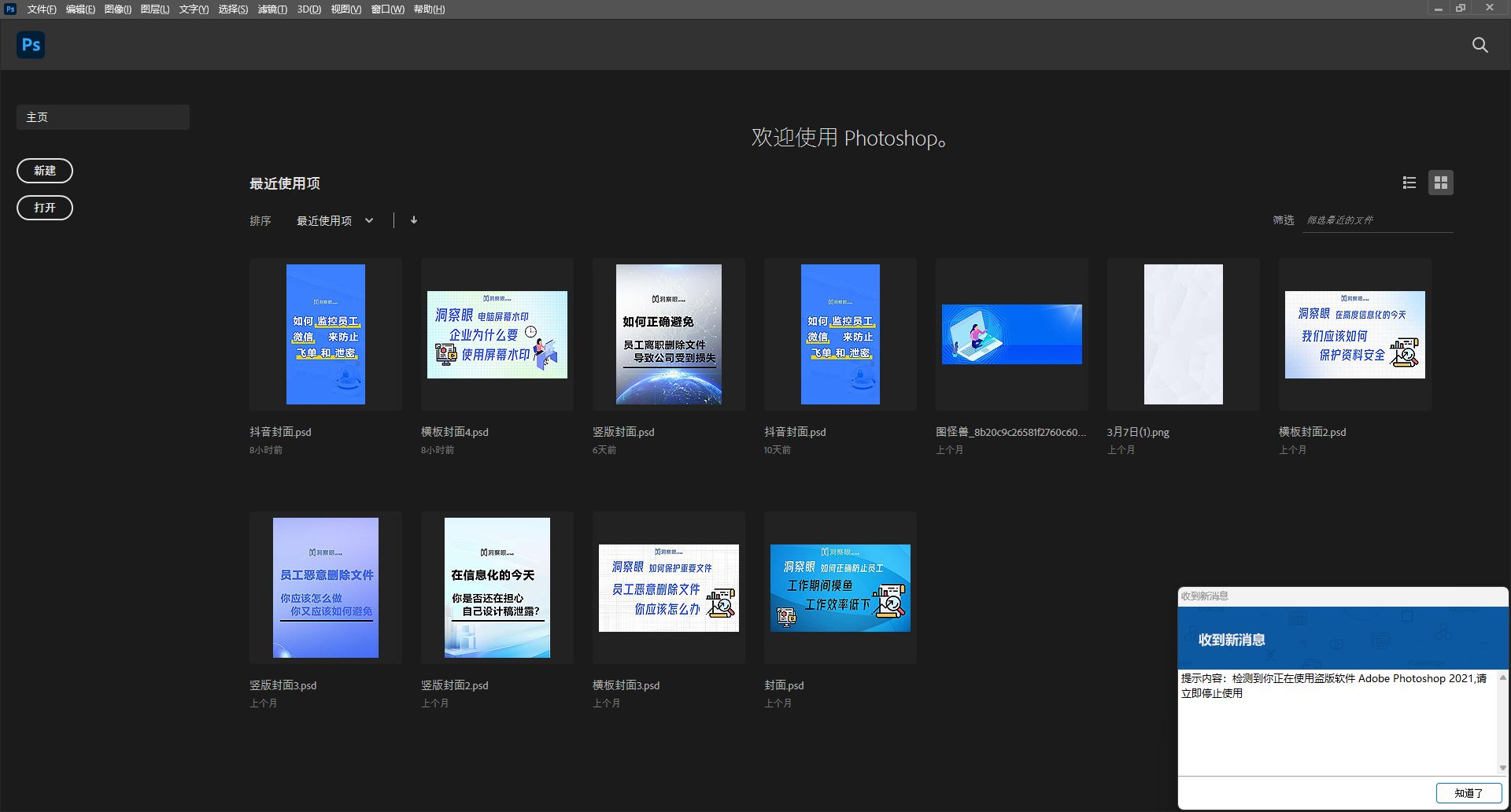This screenshot has width=1511, height=812.
Task: Open the 窗口(W) menu
Action: coord(387,9)
